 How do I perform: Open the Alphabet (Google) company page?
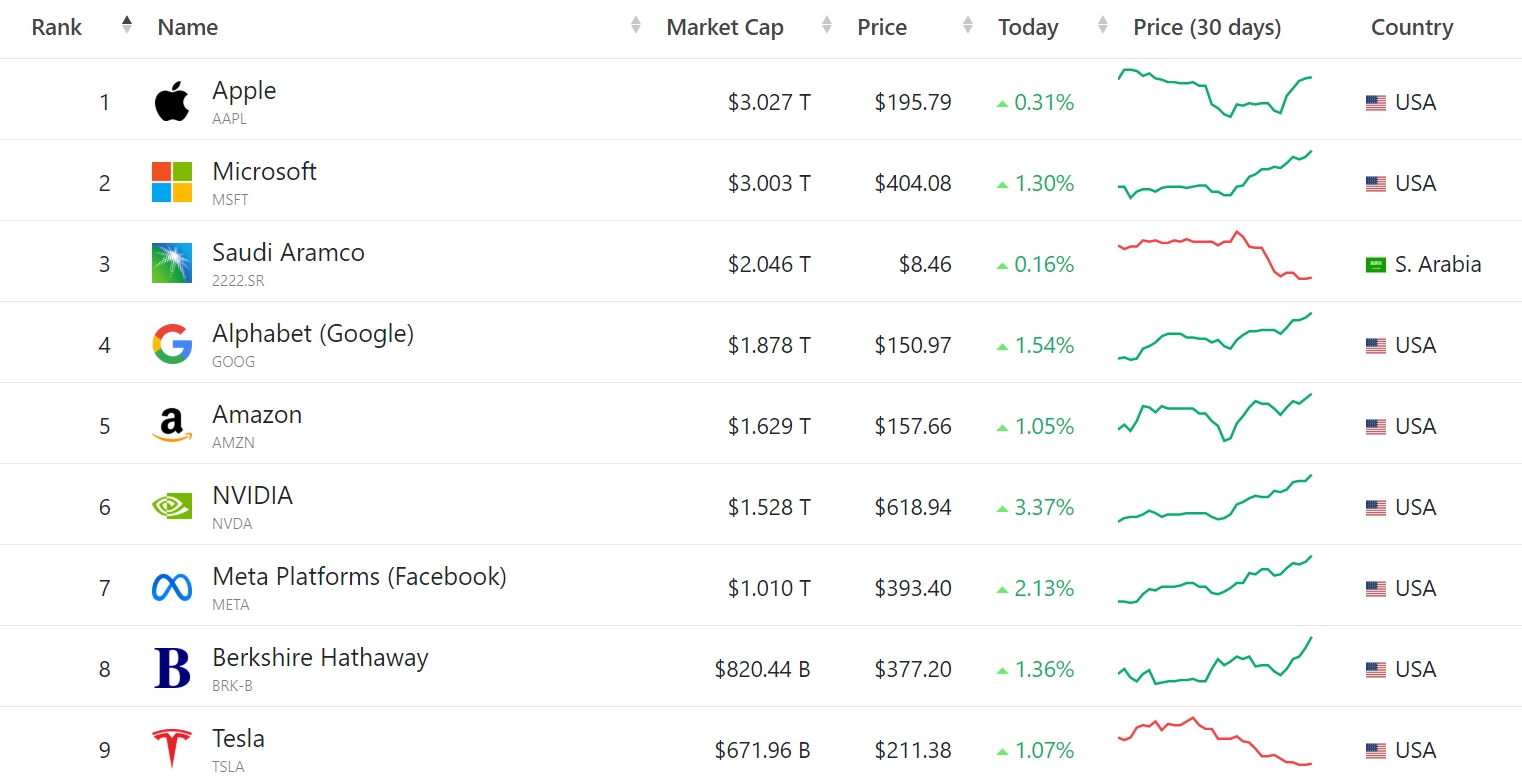[x=313, y=334]
